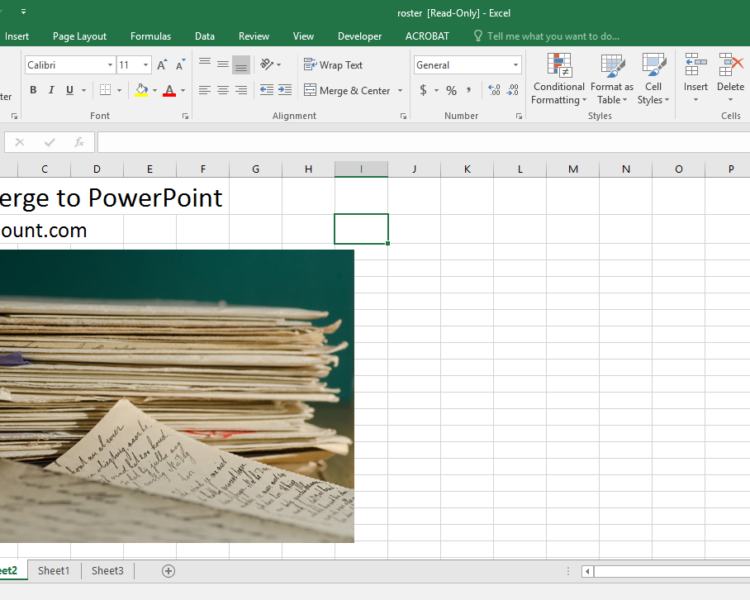Add a new sheet with plus icon
The image size is (750, 600).
click(x=168, y=571)
